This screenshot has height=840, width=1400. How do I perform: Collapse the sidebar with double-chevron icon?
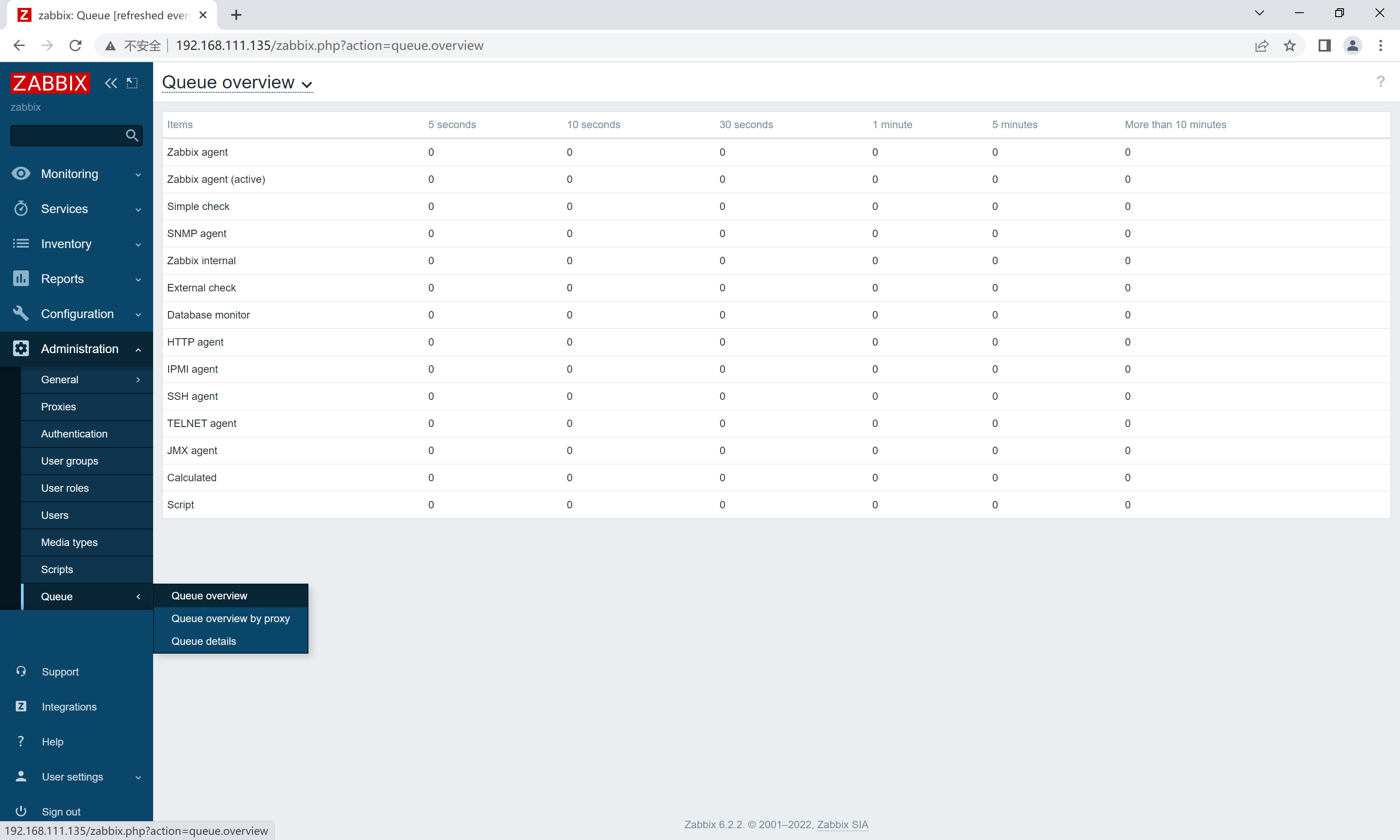(x=110, y=83)
